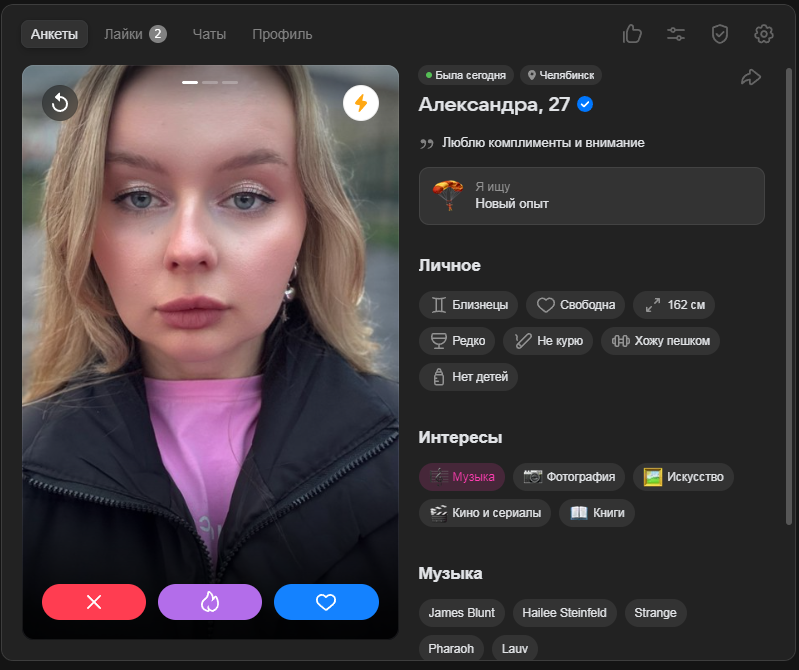Click the Strange music tag
Image resolution: width=799 pixels, height=670 pixels.
tap(655, 612)
